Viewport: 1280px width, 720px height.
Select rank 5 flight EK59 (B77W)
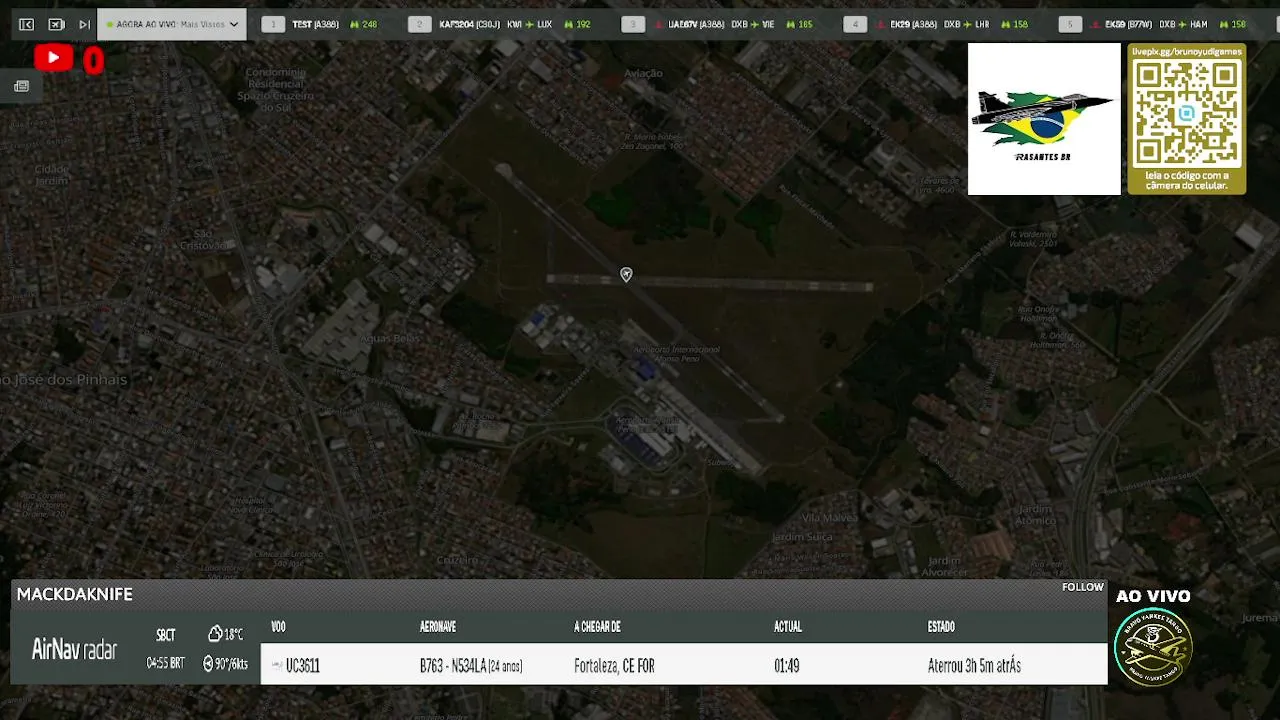[1129, 24]
